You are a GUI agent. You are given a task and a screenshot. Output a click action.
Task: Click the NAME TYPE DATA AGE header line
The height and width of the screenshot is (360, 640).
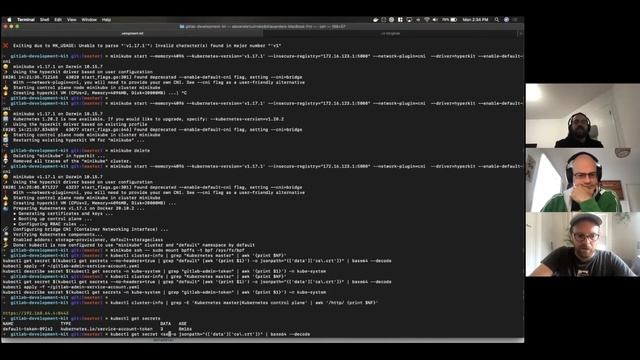click(94, 324)
